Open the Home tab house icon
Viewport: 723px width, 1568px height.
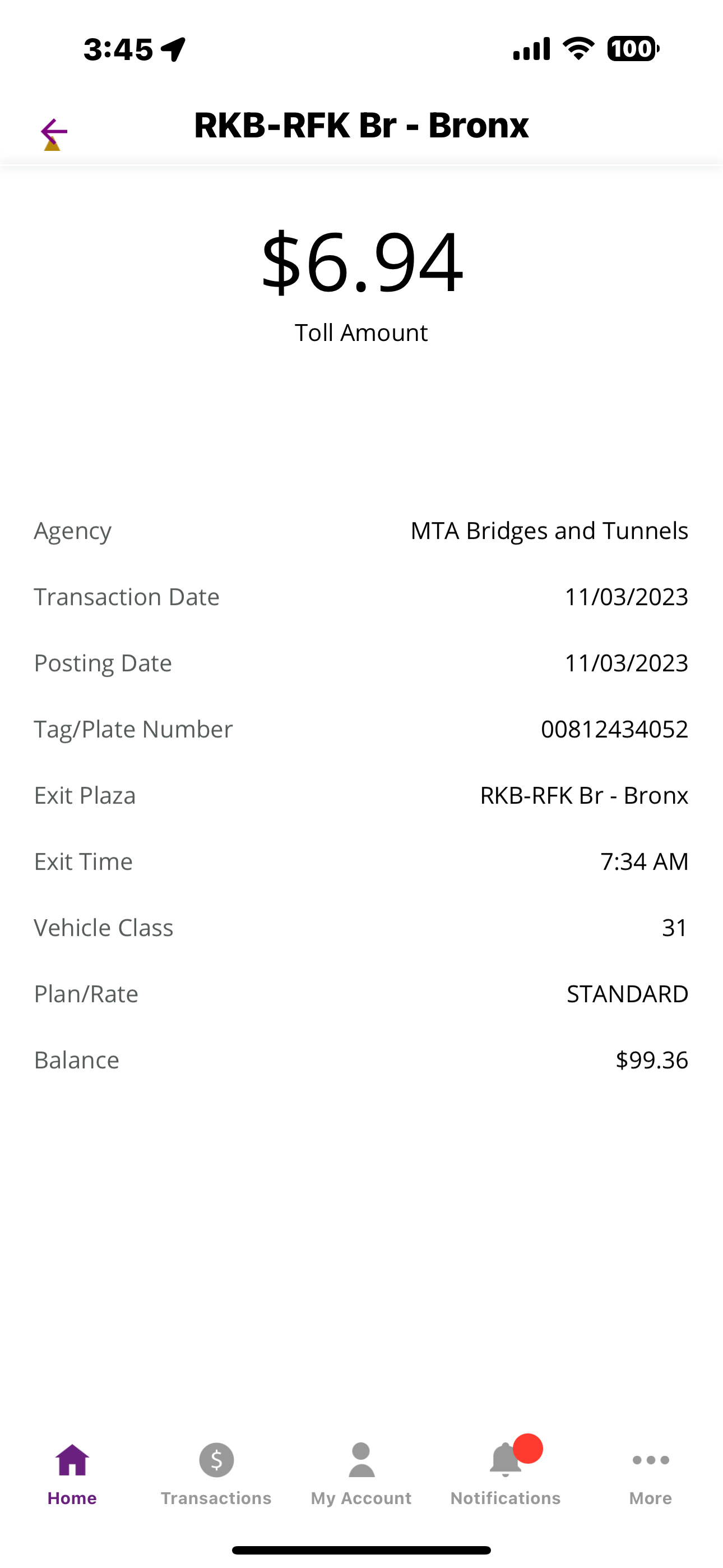pyautogui.click(x=72, y=1460)
